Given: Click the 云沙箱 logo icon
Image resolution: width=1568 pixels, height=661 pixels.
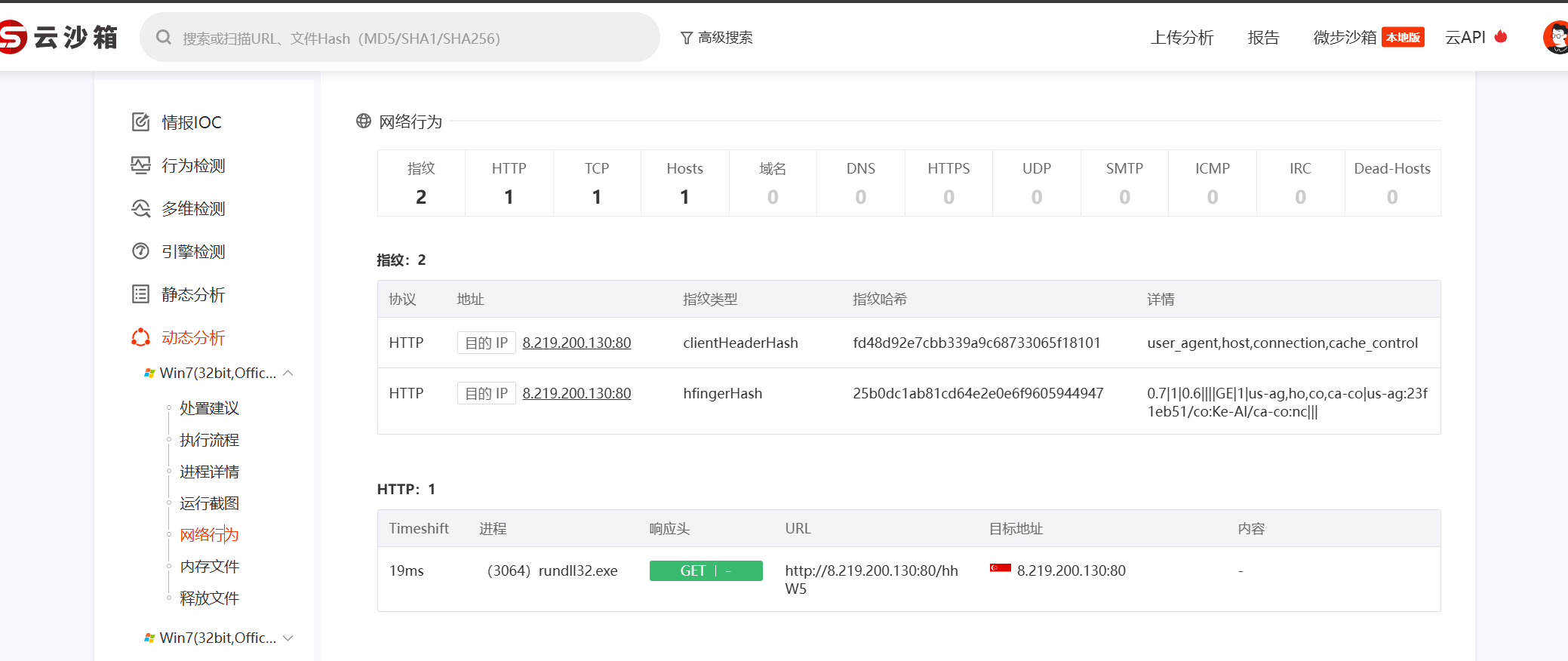Looking at the screenshot, I should tap(13, 37).
